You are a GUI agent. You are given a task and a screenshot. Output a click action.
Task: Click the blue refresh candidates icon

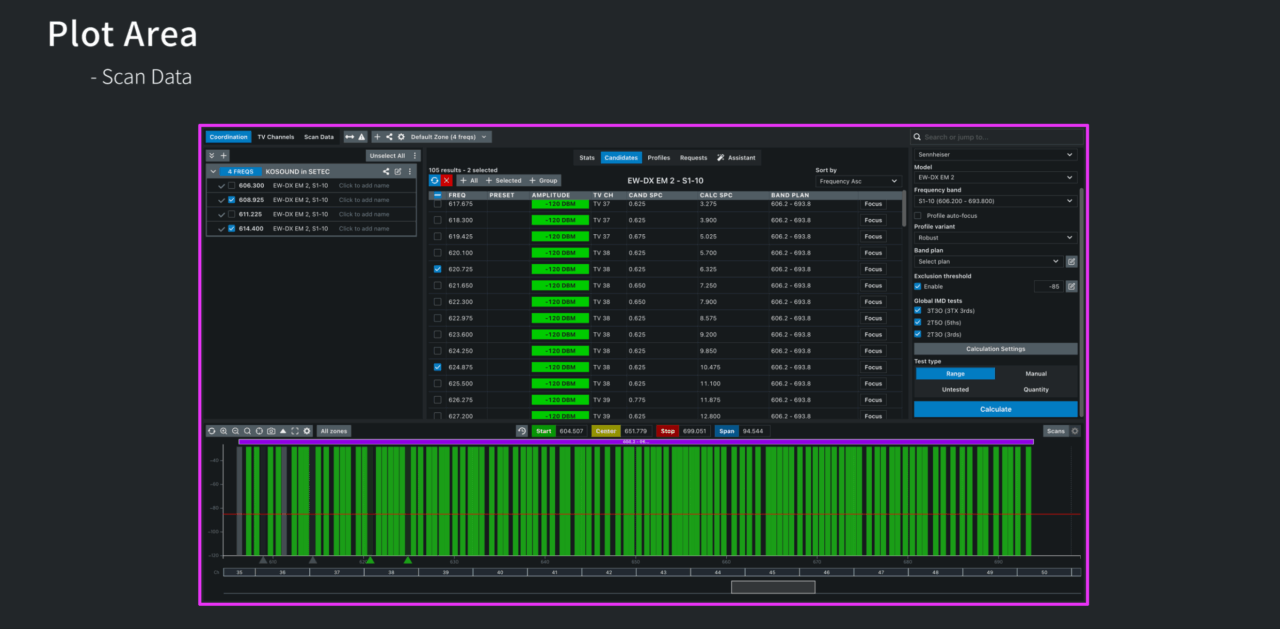click(435, 180)
